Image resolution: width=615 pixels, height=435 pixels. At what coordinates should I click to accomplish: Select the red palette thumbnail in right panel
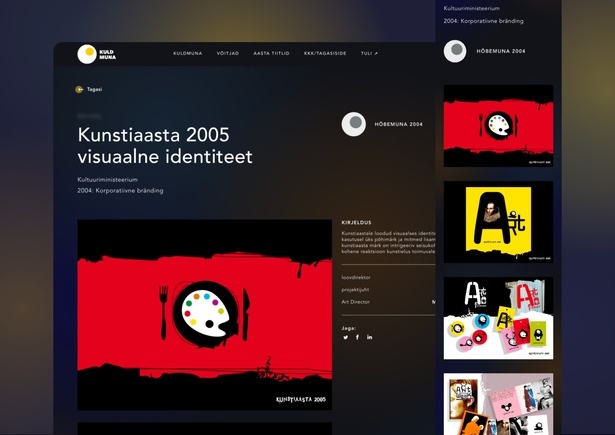point(498,124)
